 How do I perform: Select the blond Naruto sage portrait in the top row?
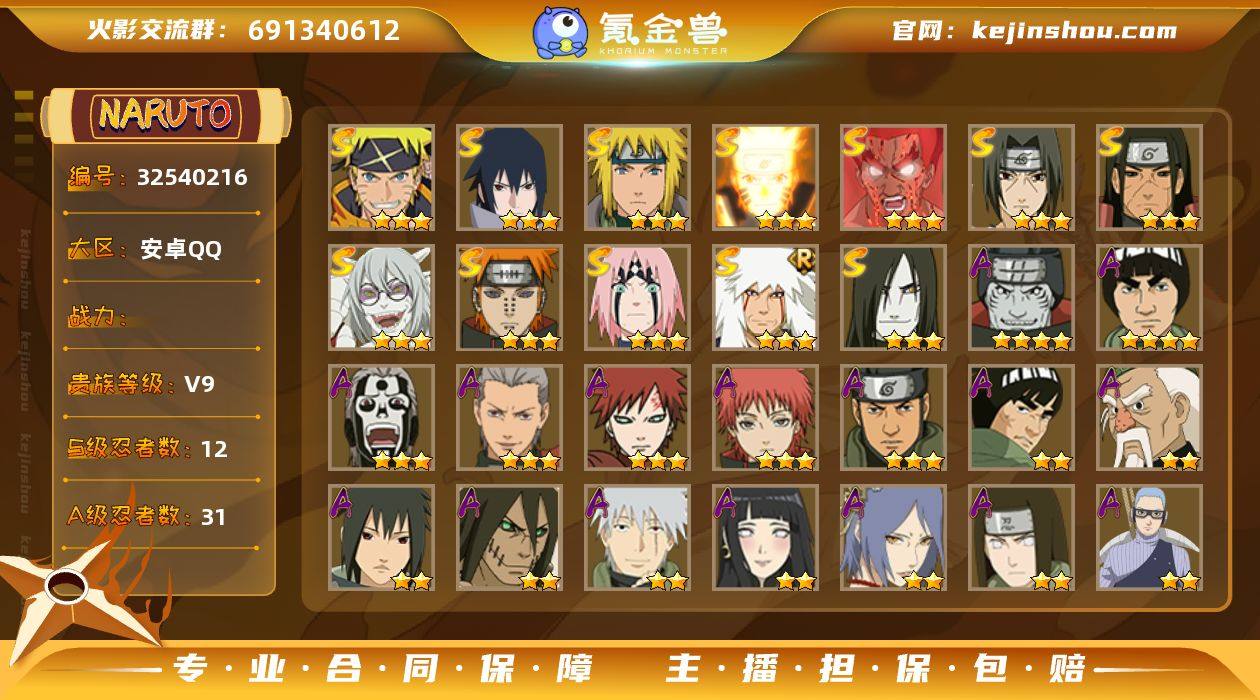381,178
